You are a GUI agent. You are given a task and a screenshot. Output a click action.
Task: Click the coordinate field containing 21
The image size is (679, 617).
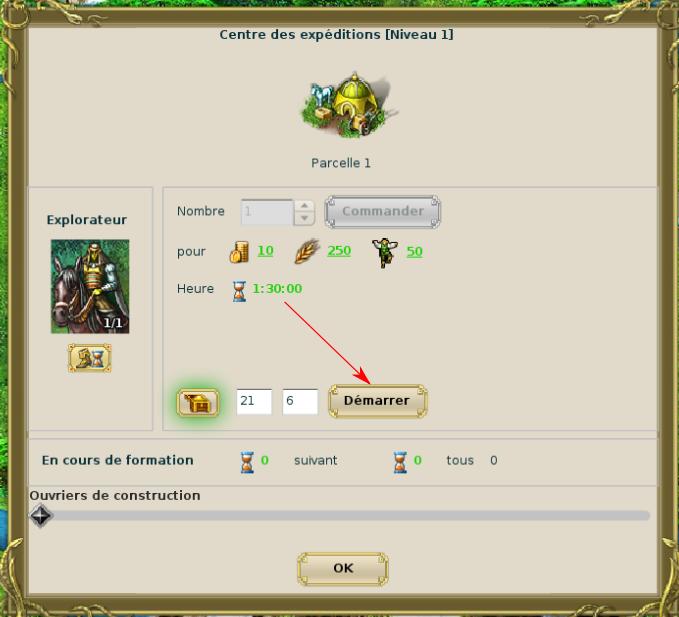click(254, 401)
